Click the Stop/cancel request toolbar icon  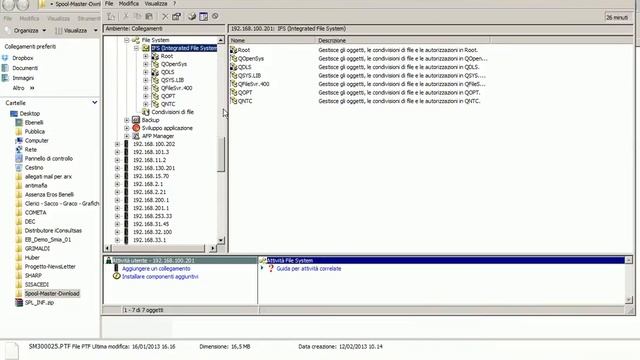(x=215, y=16)
